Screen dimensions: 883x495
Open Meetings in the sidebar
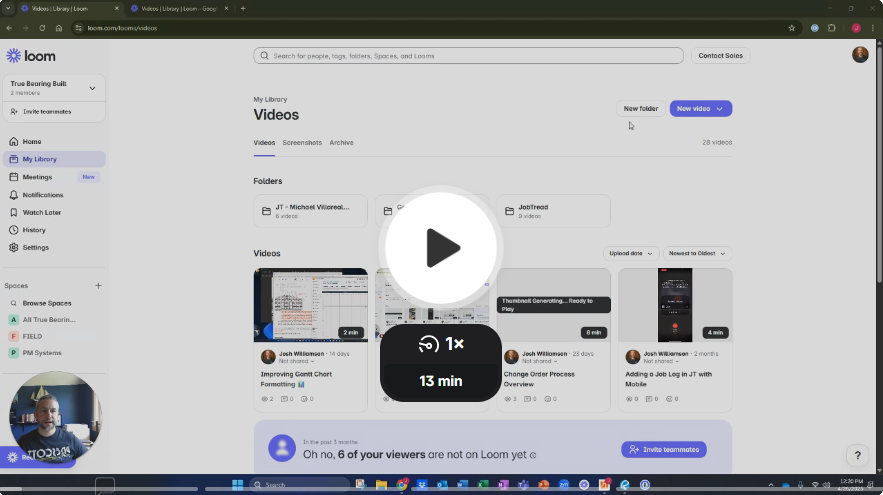pos(54,177)
